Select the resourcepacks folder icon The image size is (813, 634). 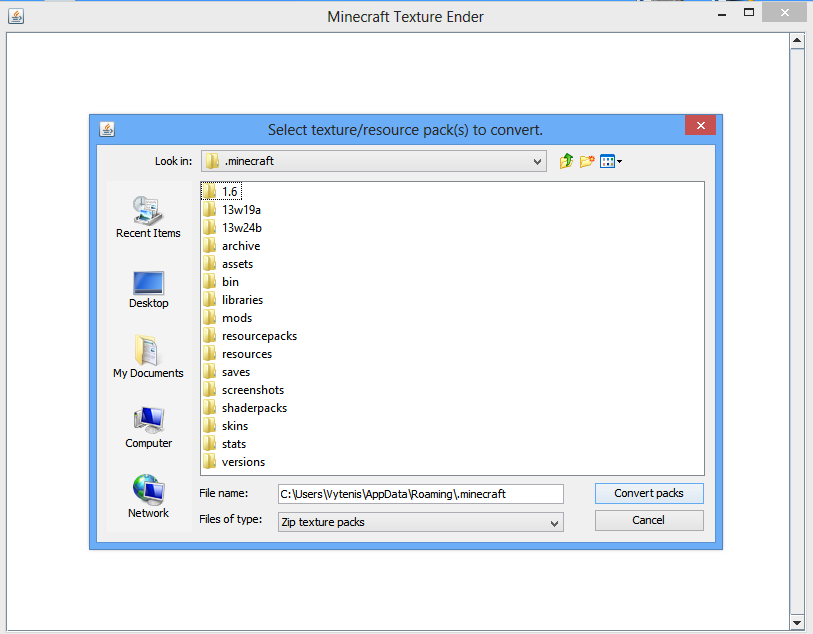[209, 336]
